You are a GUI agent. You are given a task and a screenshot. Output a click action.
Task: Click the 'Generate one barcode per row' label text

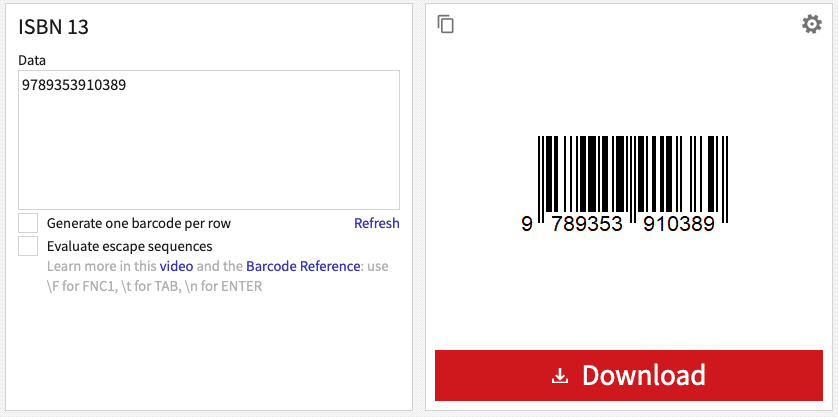click(x=139, y=223)
